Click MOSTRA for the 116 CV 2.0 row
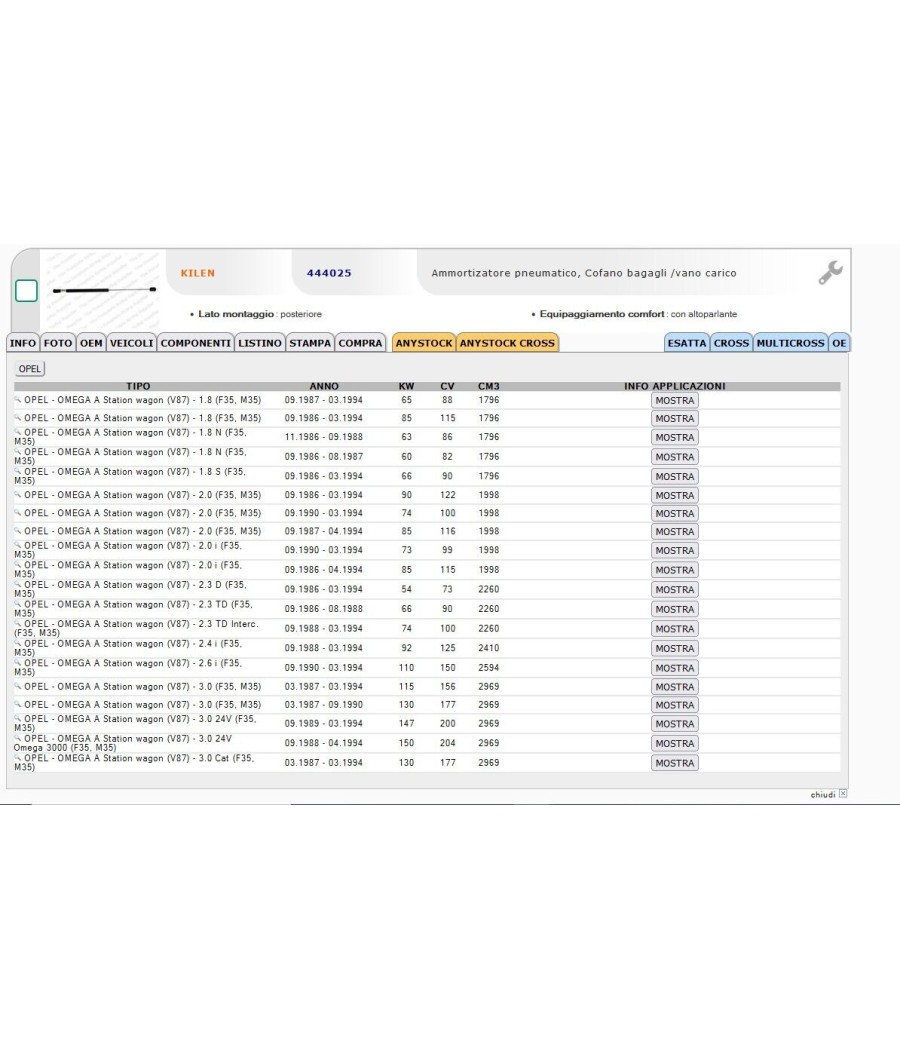 pyautogui.click(x=674, y=532)
